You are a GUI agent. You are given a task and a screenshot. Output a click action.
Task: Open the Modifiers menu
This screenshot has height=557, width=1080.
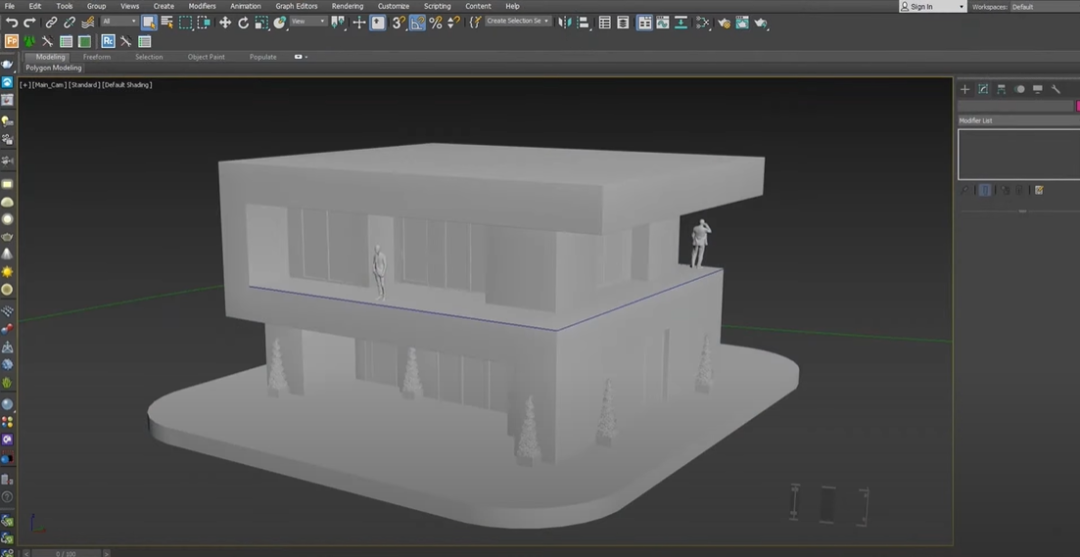pos(202,6)
